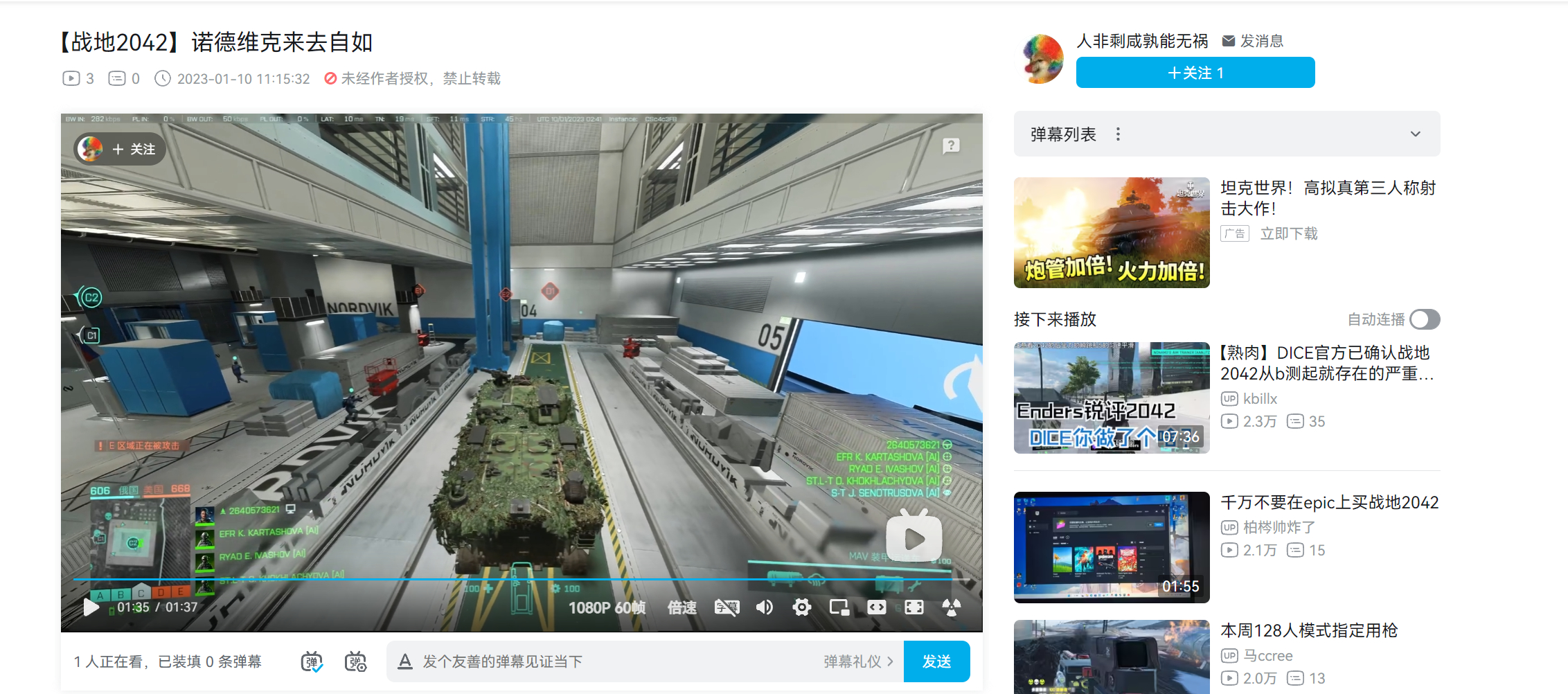Open danmaku settings icon
This screenshot has width=1568, height=694.
click(356, 661)
